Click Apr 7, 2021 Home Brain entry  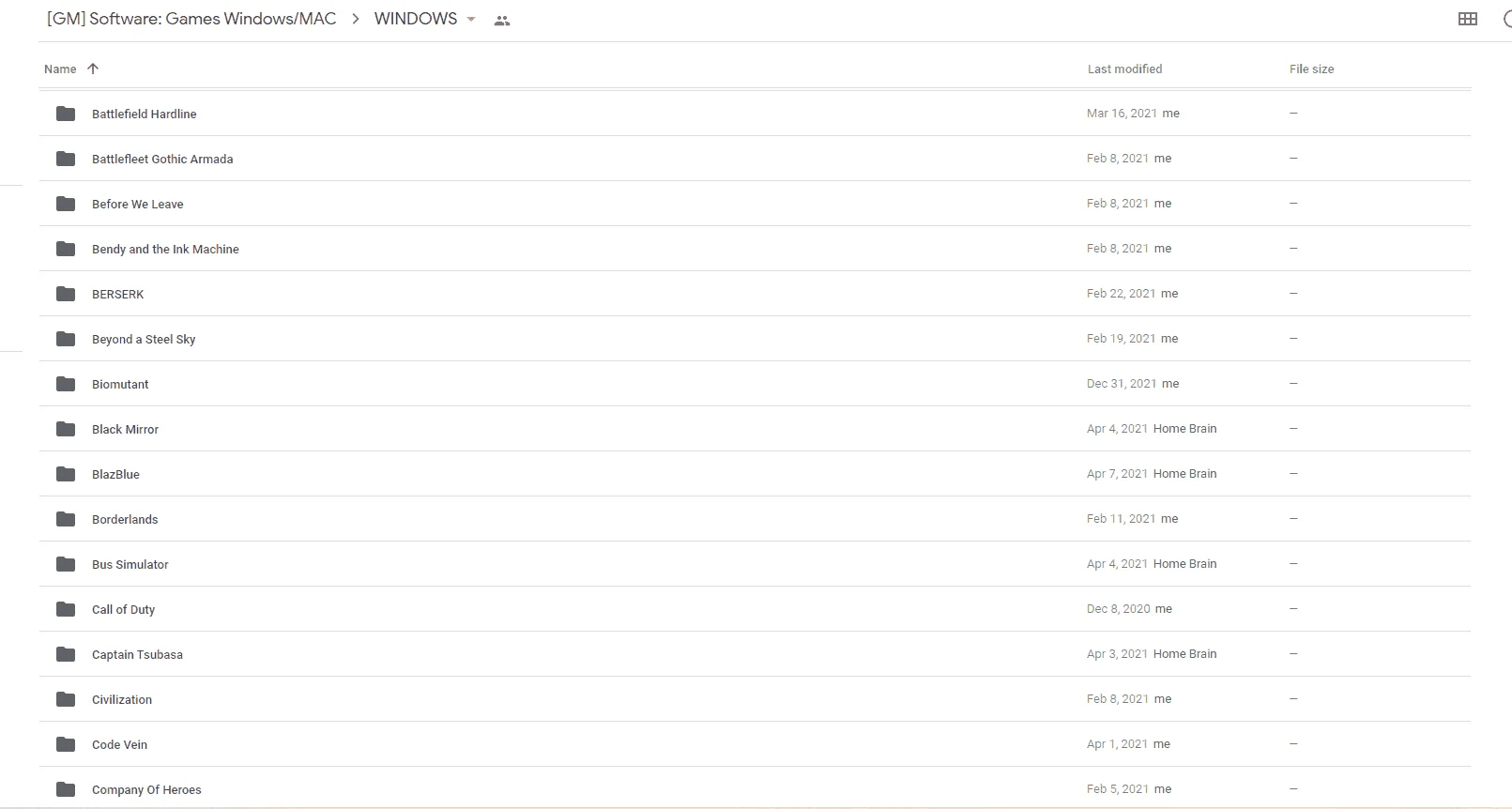(x=1152, y=473)
